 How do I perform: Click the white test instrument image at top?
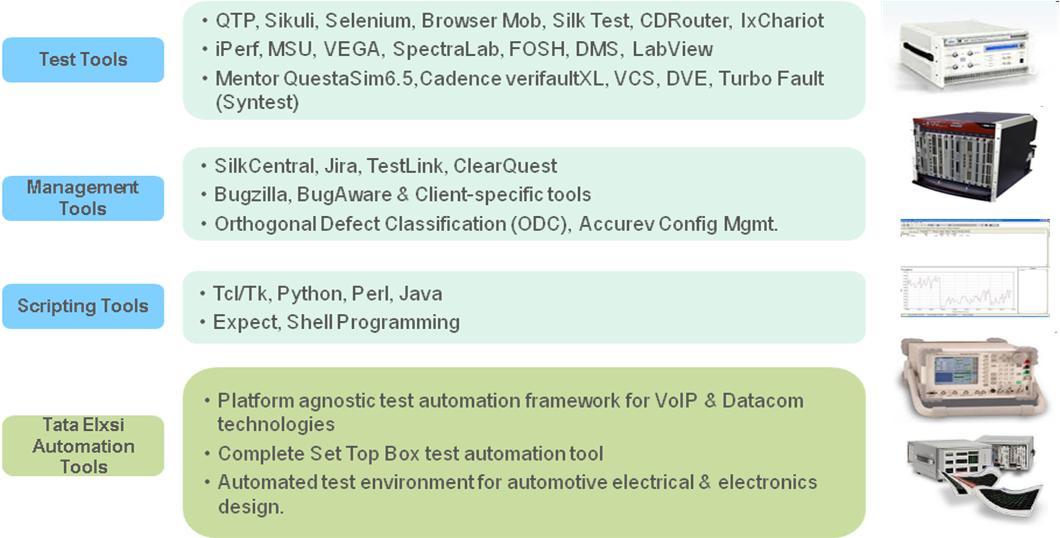tap(969, 54)
